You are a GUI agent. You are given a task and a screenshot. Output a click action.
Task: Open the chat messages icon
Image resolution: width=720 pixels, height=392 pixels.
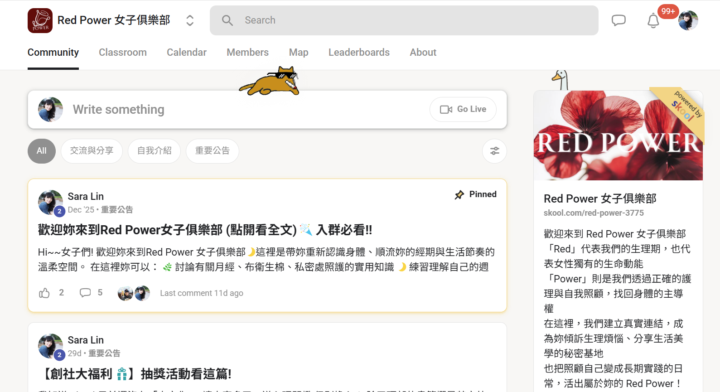coord(619,20)
